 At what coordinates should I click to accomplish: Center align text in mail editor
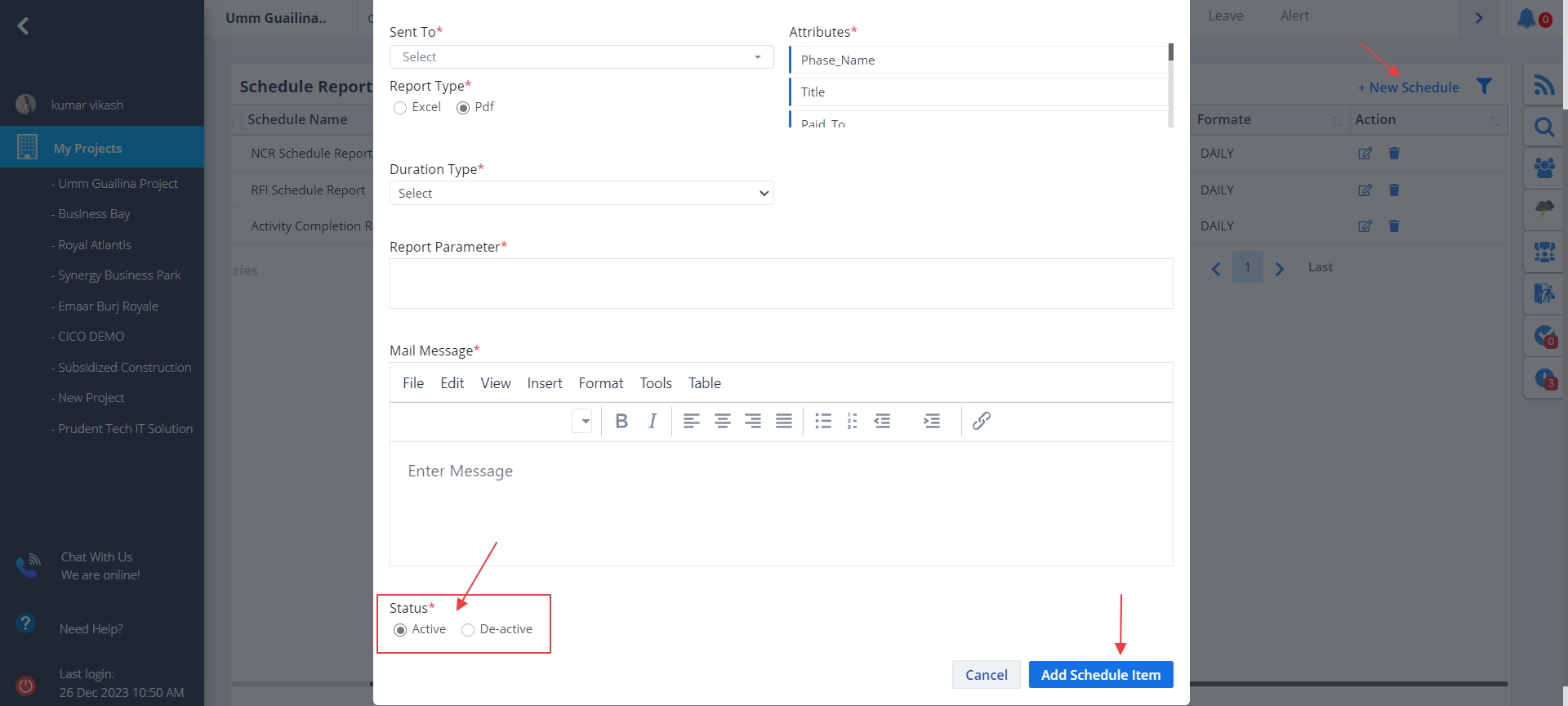point(723,421)
